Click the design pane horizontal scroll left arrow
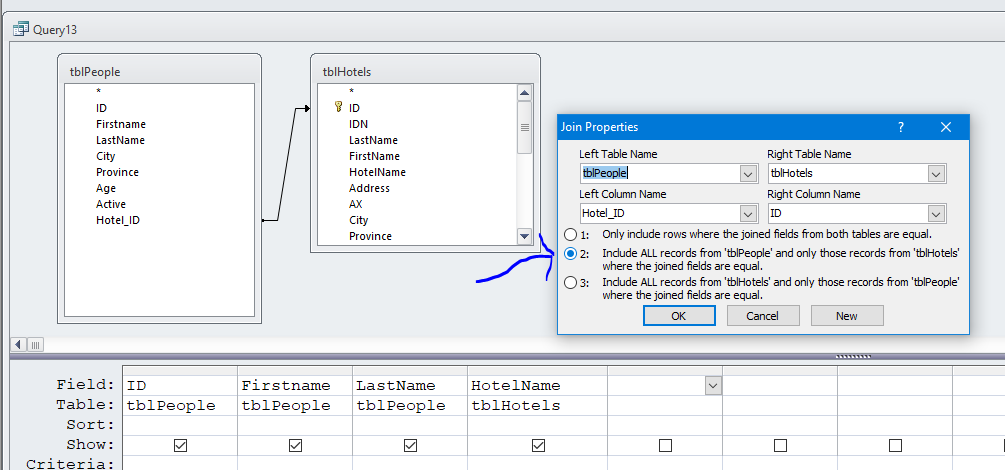Image resolution: width=1005 pixels, height=470 pixels. (x=19, y=344)
